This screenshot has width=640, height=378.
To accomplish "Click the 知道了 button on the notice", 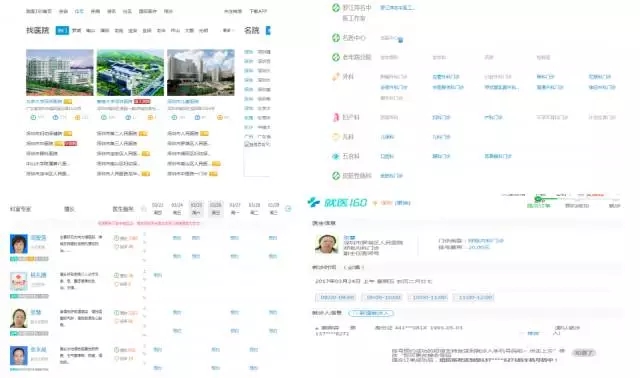I will coord(584,352).
